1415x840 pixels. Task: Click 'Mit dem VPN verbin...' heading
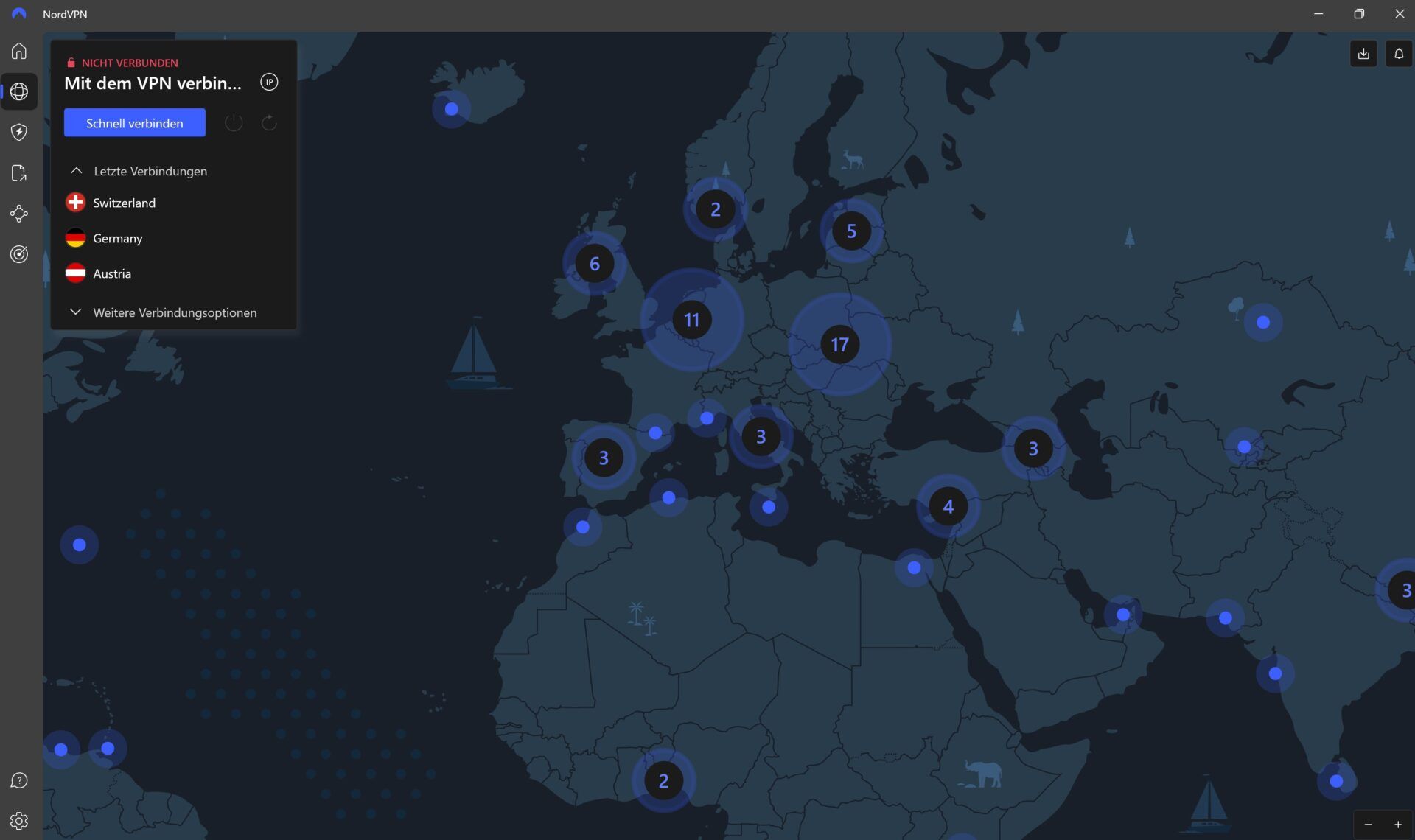pyautogui.click(x=153, y=83)
